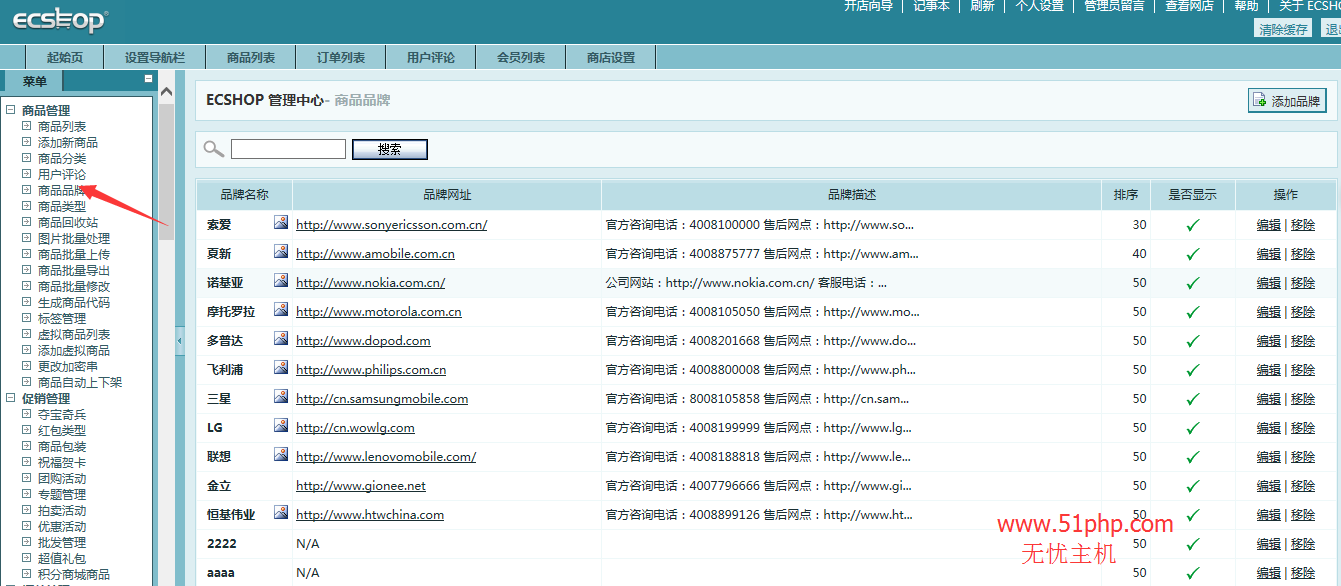Click 查看网店 in the top bar
Viewport: 1341px width, 586px height.
1189,6
